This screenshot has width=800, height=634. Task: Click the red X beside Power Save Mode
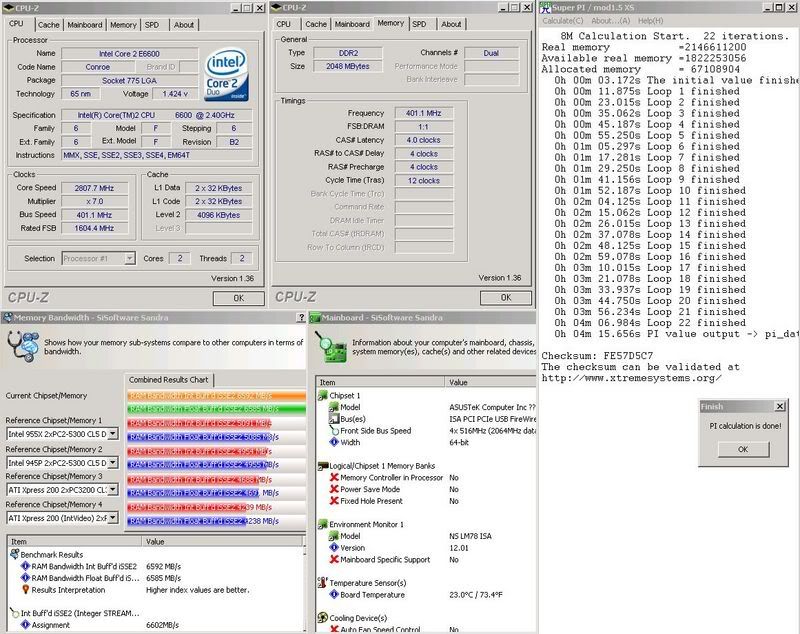334,489
